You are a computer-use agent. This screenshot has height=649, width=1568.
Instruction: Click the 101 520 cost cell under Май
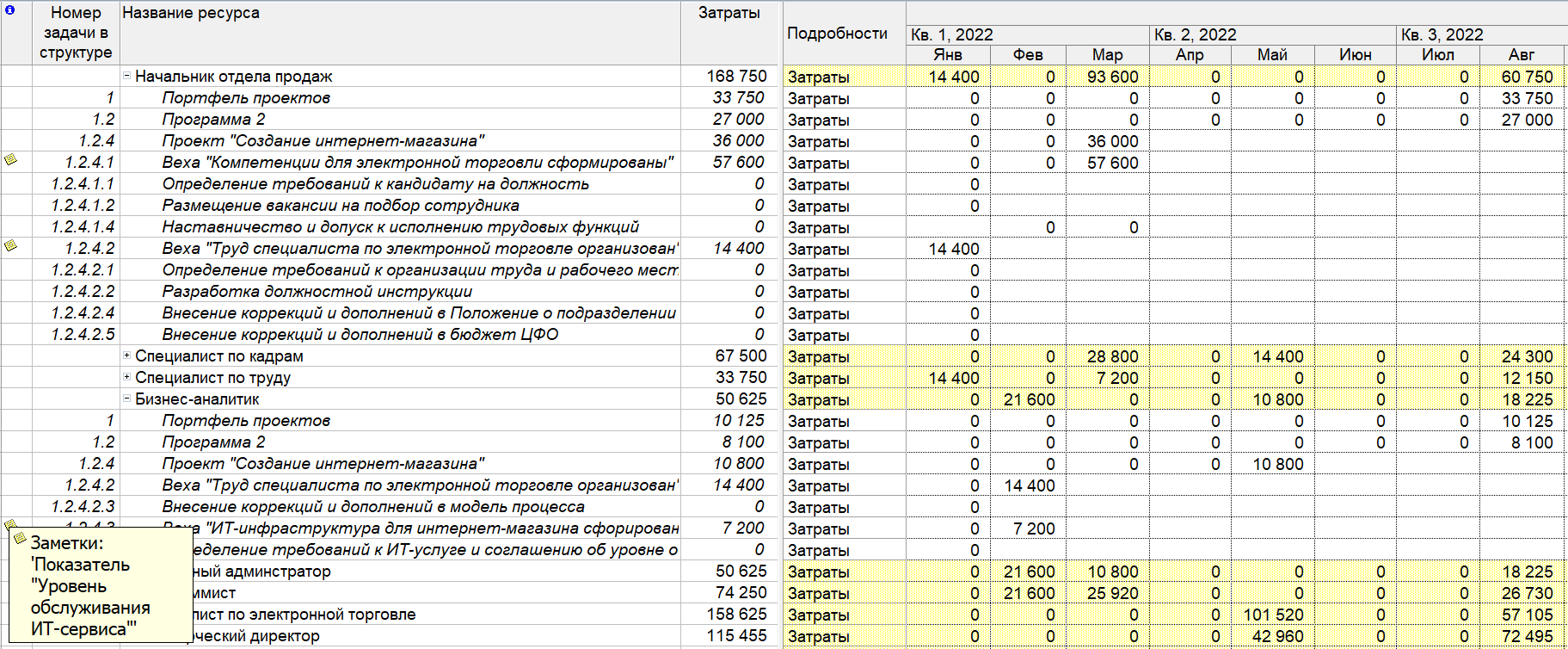(1273, 615)
